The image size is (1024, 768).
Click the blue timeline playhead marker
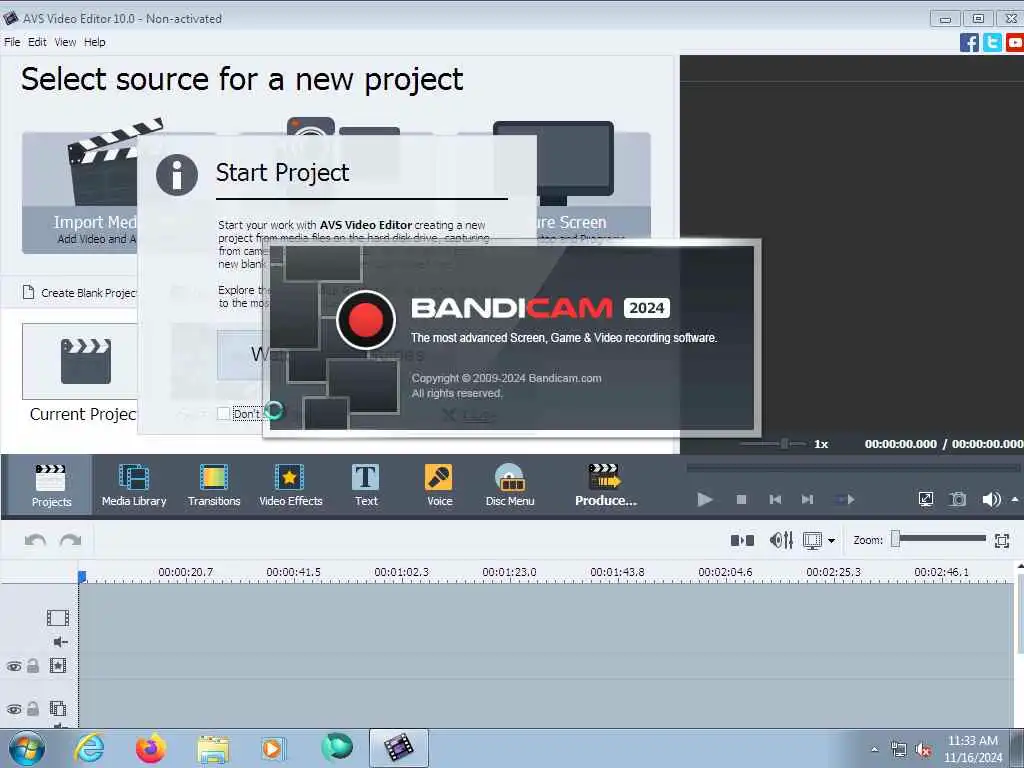click(82, 576)
